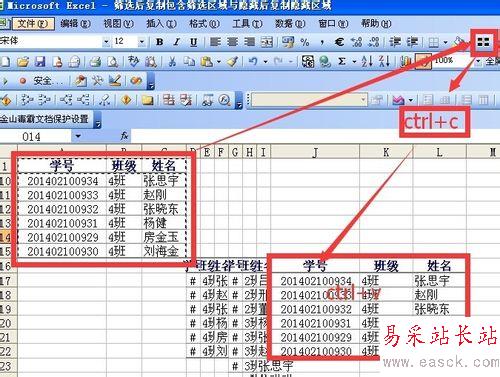Viewport: 500px width, 377px height.
Task: Expand the Name Box dropdown arrow
Action: 78,136
